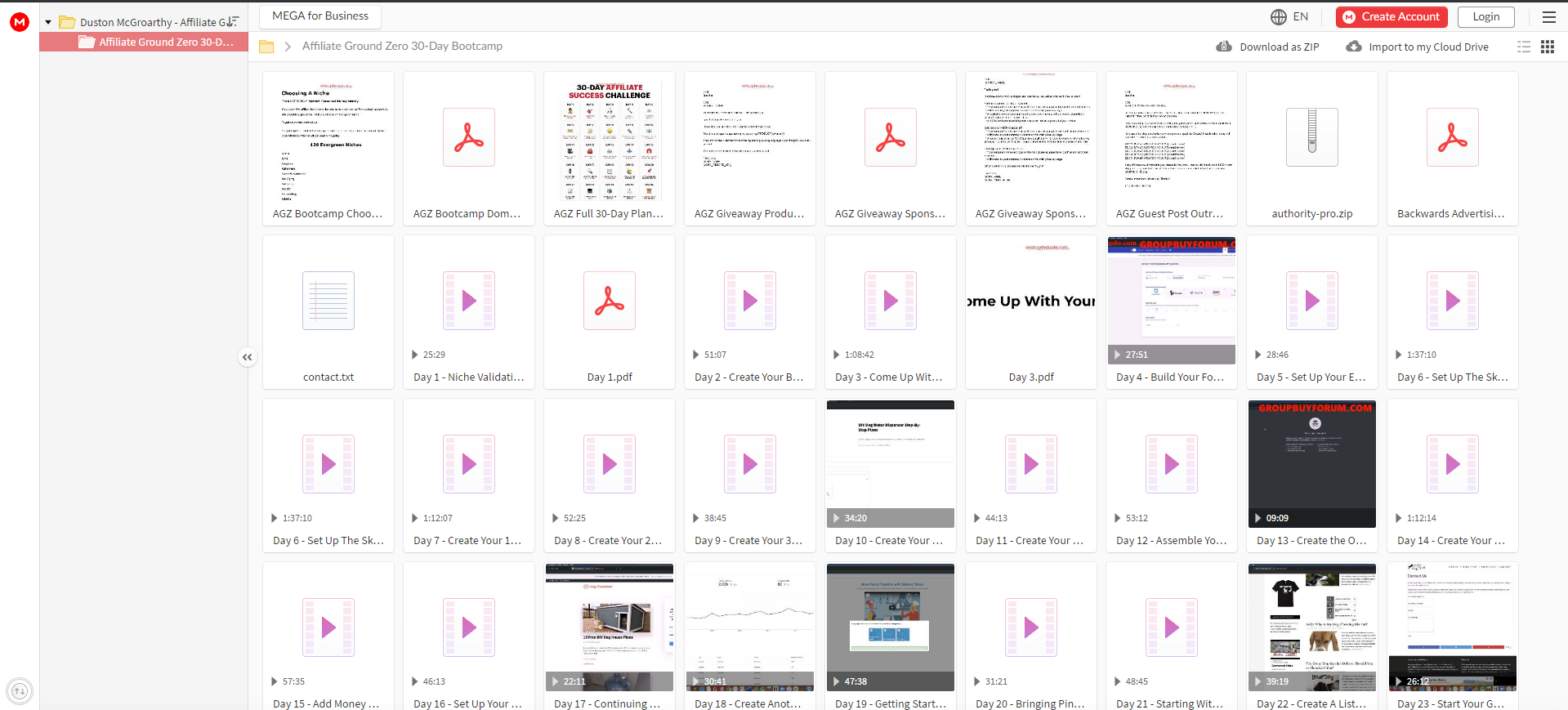Play Day 4 - Build Your Fo… video thumbnail
Screen dimensions: 1568x710
click(1172, 301)
